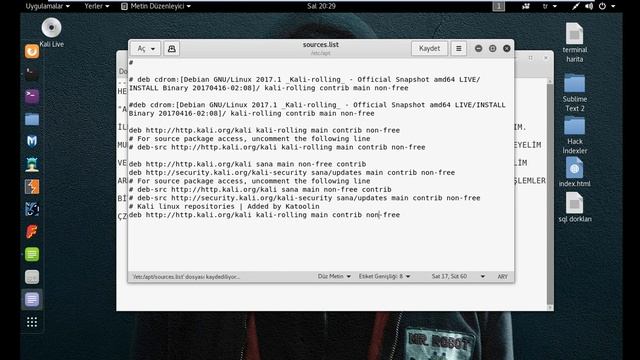
Task: Click the last line ending at text cursor
Action: (264, 215)
